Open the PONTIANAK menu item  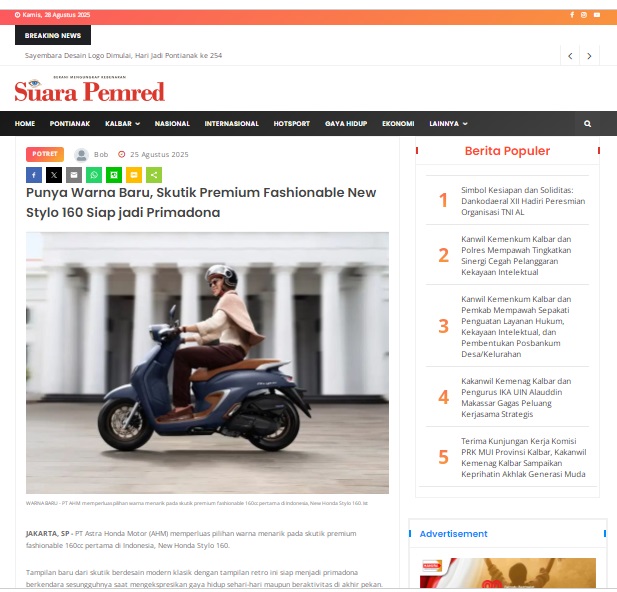[70, 124]
